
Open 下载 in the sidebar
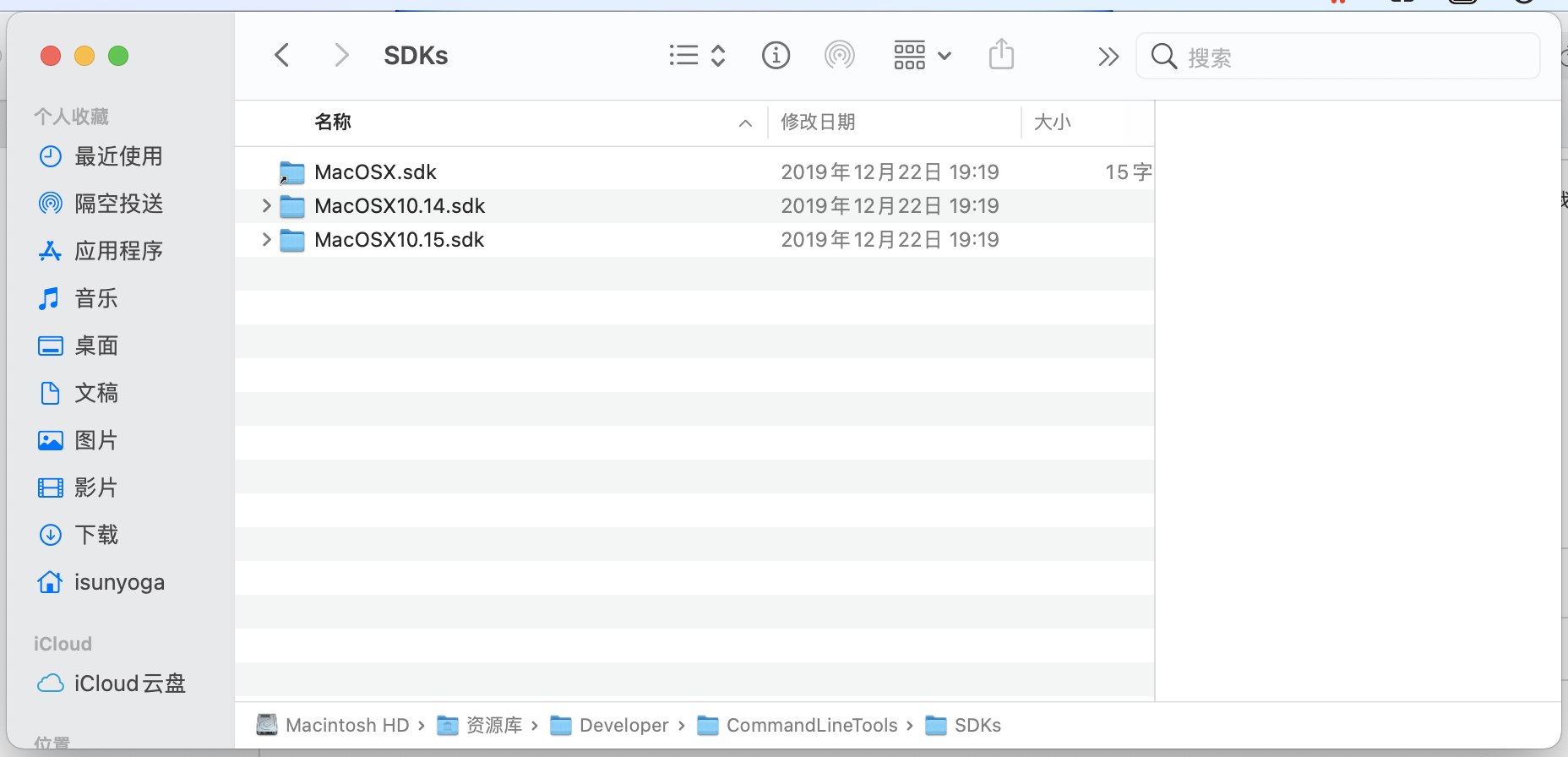96,535
